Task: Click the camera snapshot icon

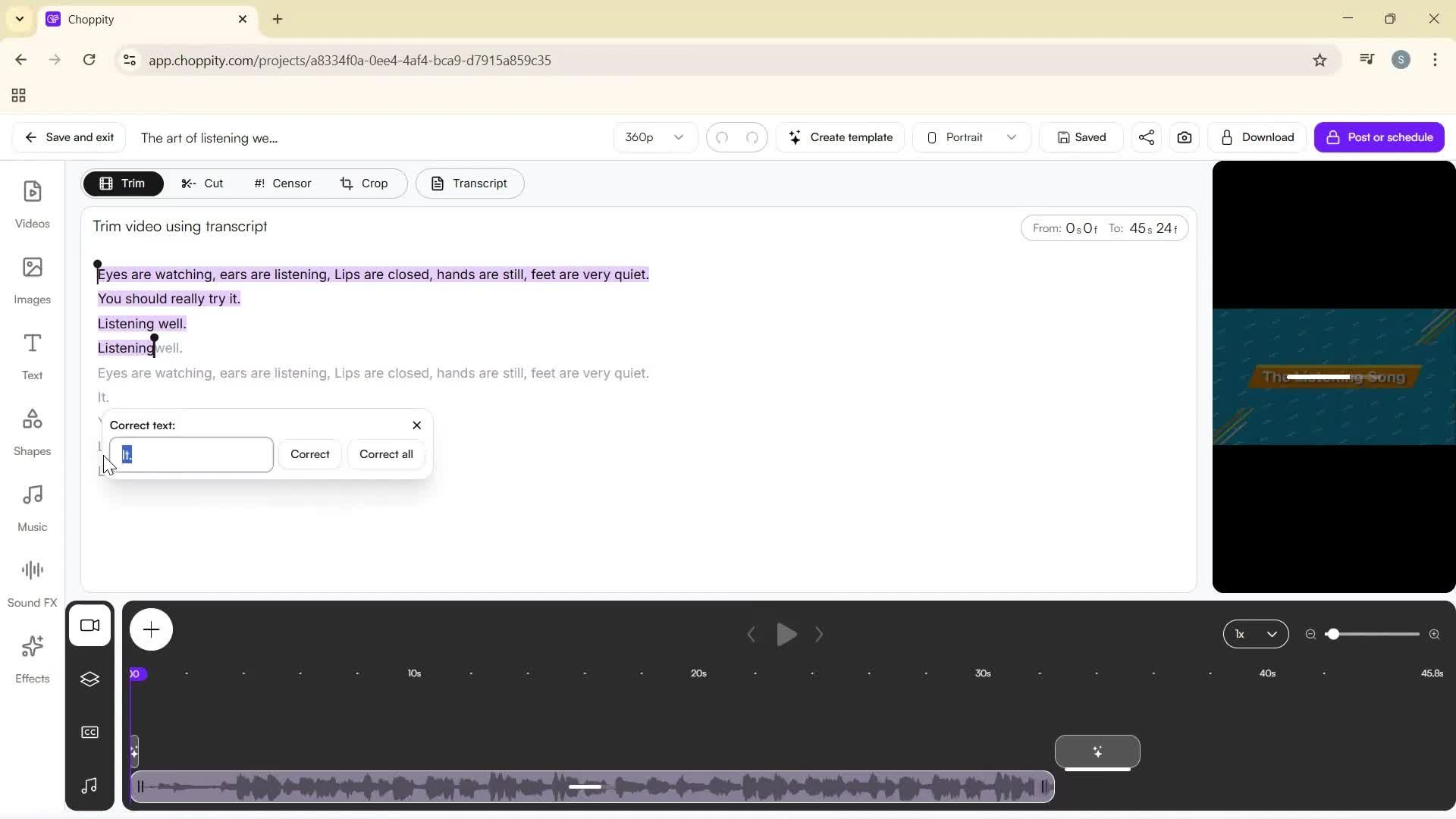Action: point(1185,137)
